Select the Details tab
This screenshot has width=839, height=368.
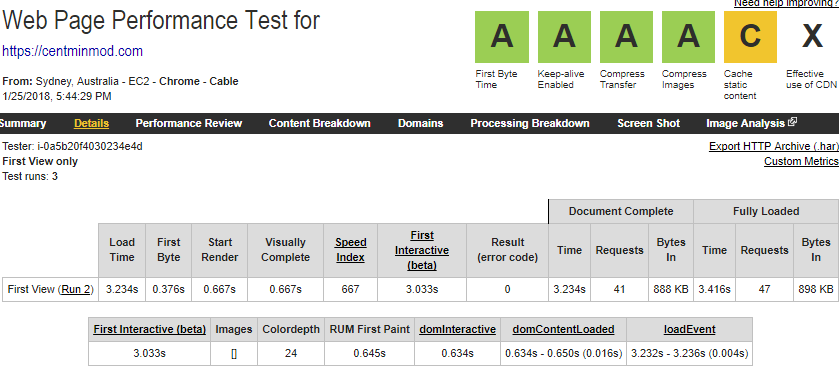91,124
